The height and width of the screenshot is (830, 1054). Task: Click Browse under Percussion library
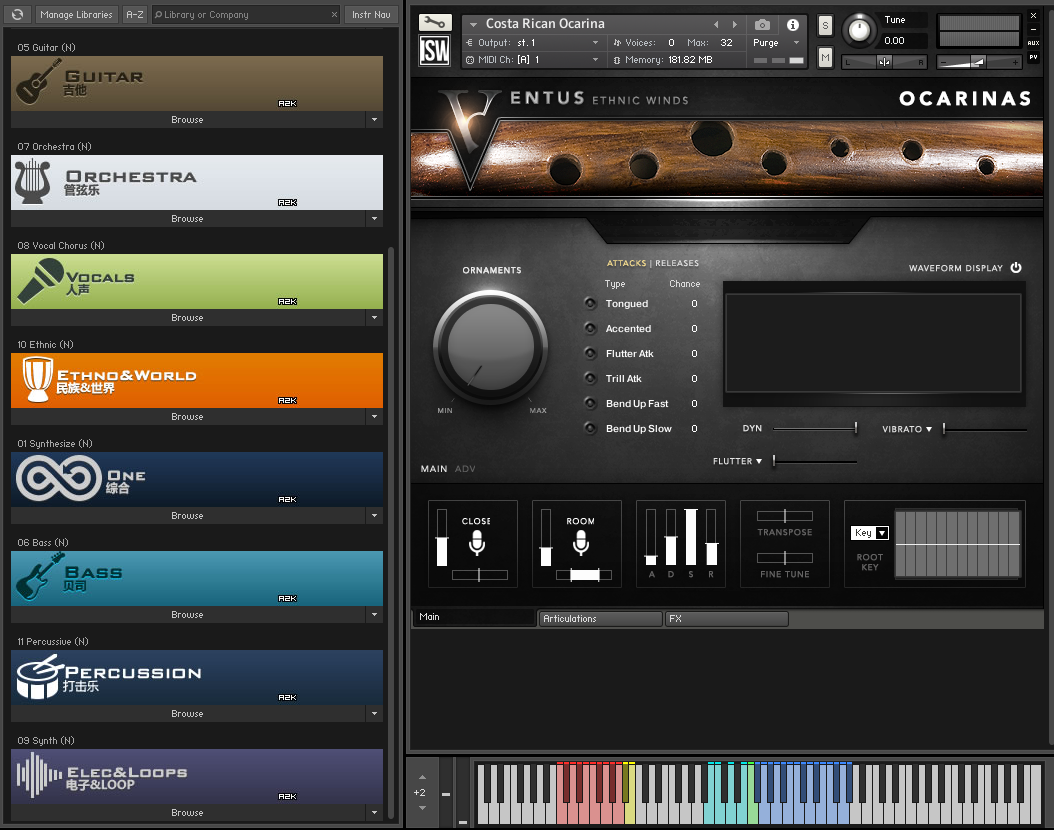click(188, 714)
